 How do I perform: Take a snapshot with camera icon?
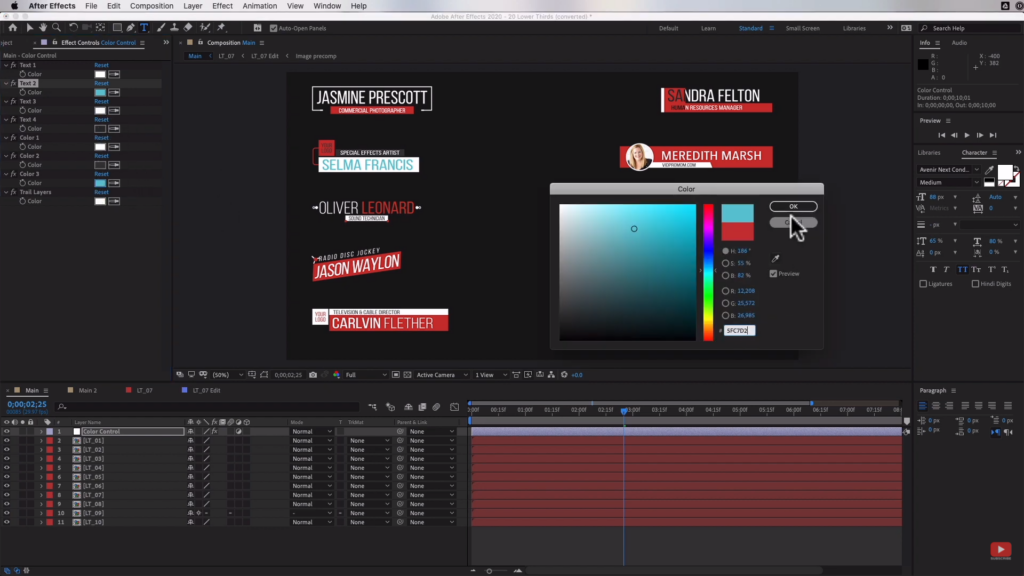[x=313, y=375]
